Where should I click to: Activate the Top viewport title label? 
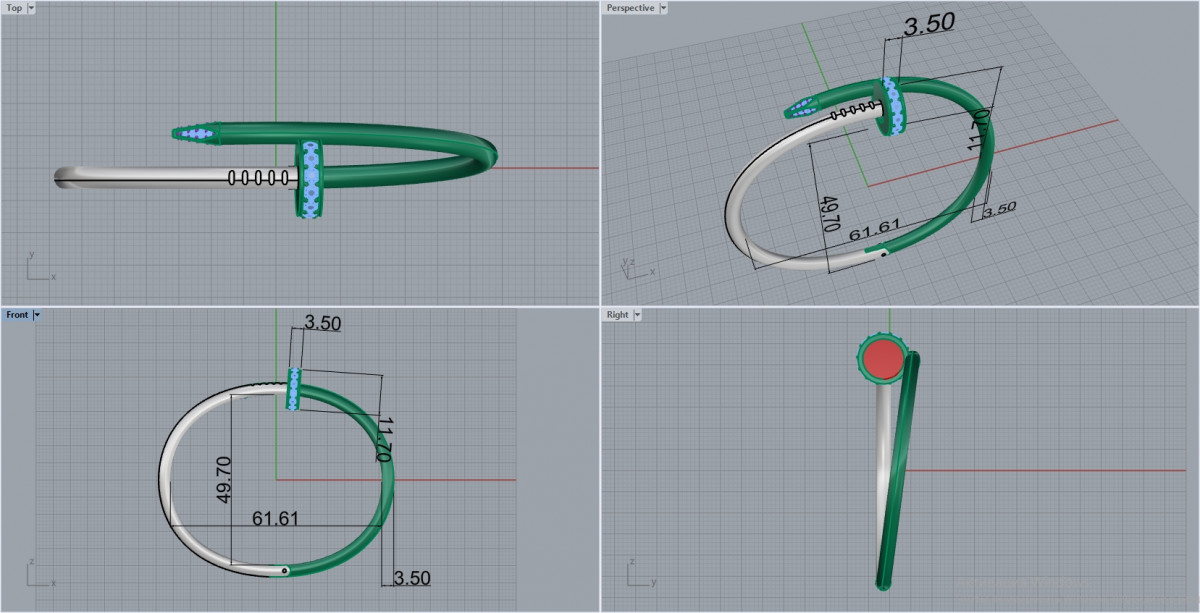pyautogui.click(x=15, y=8)
